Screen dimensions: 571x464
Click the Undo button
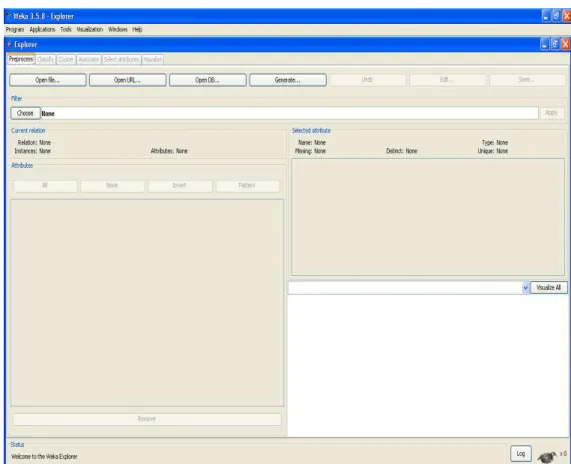[x=367, y=80]
